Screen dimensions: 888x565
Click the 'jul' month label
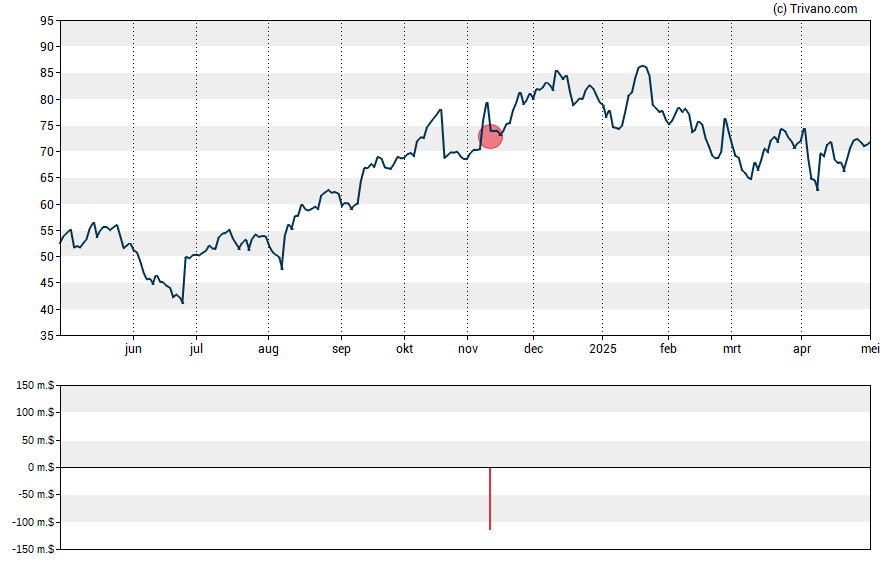pyautogui.click(x=196, y=349)
